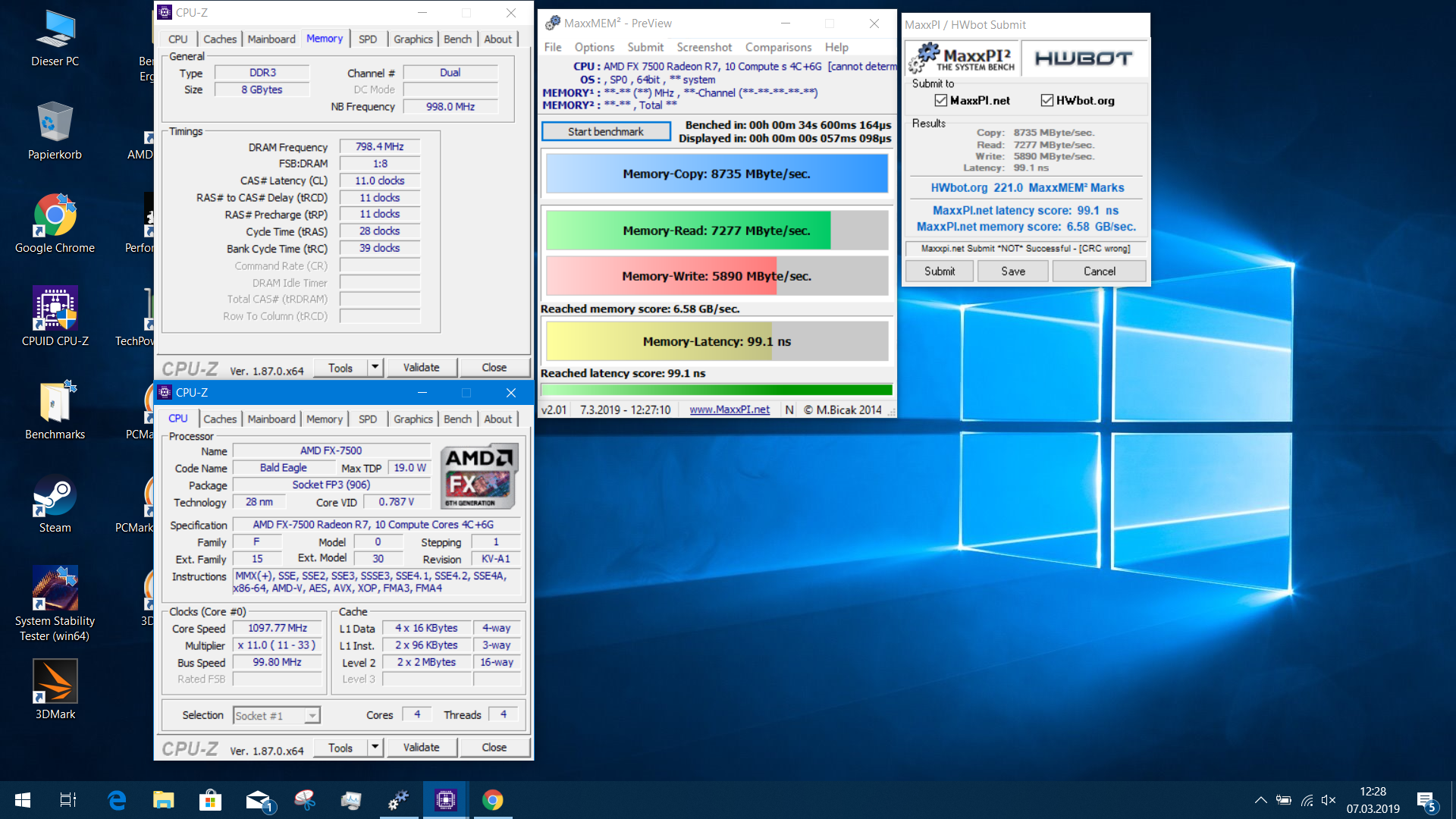Open the www.MaxxPI.net link
Viewport: 1456px width, 819px height.
click(730, 409)
